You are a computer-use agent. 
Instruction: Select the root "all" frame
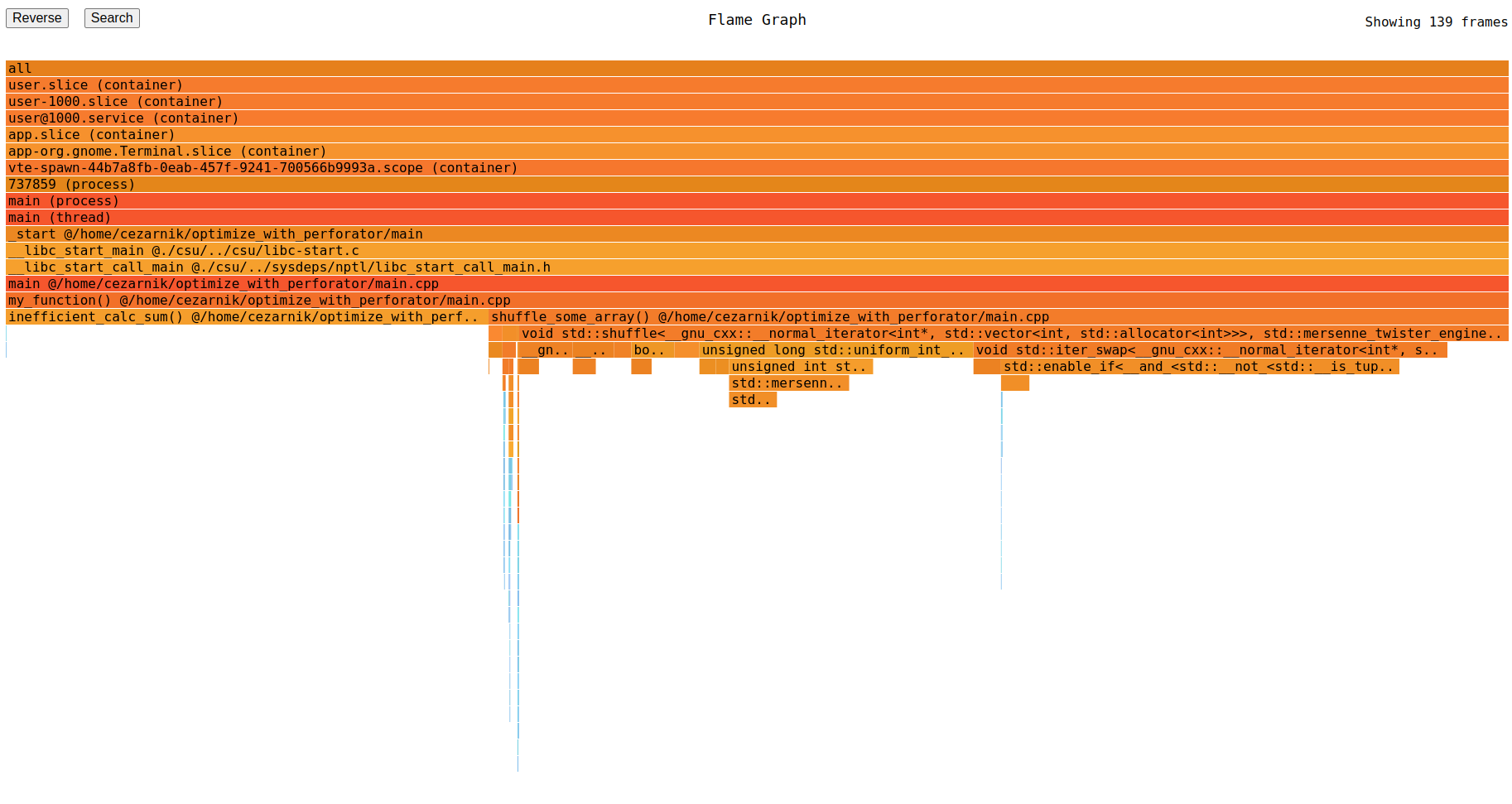coord(745,68)
